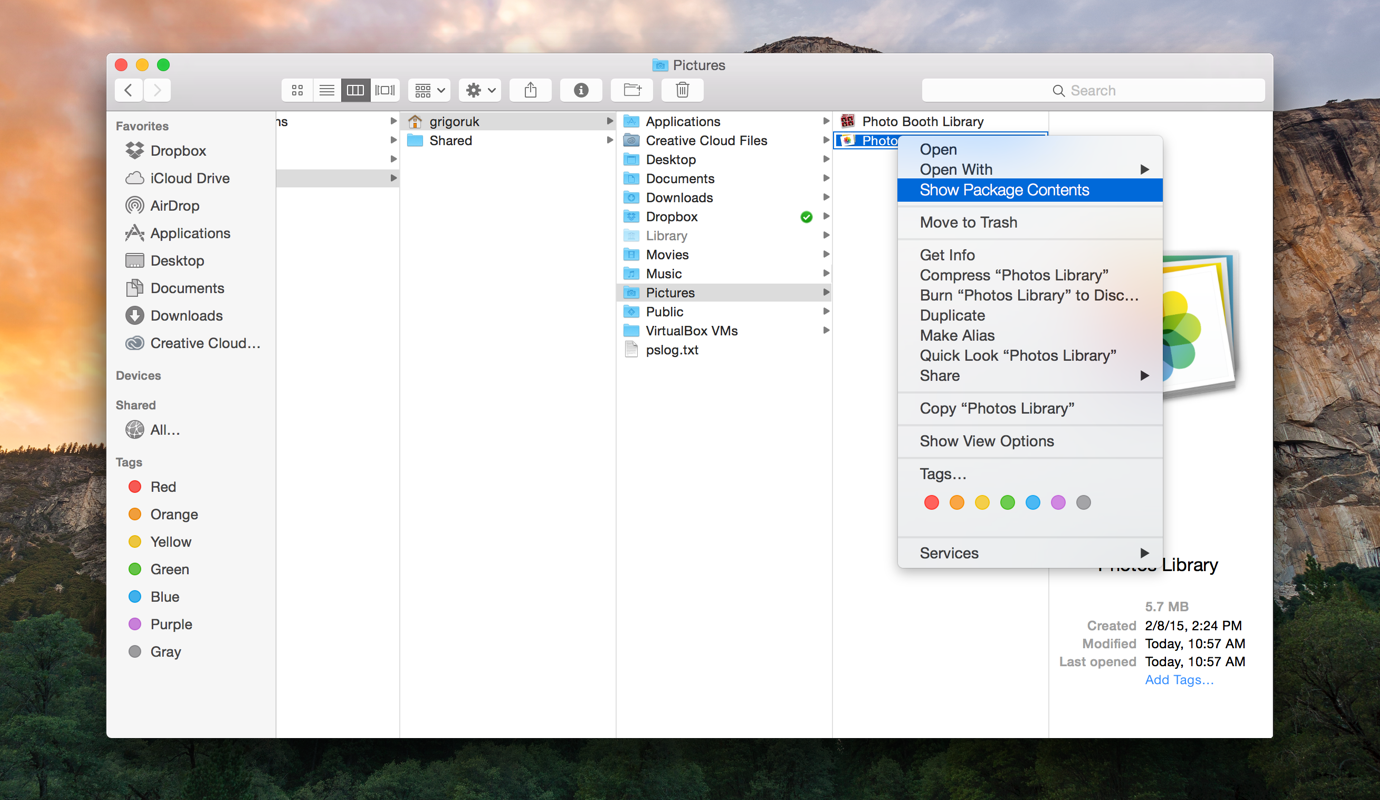The height and width of the screenshot is (800, 1380).
Task: Select the Photo Booth Library item
Action: point(941,121)
